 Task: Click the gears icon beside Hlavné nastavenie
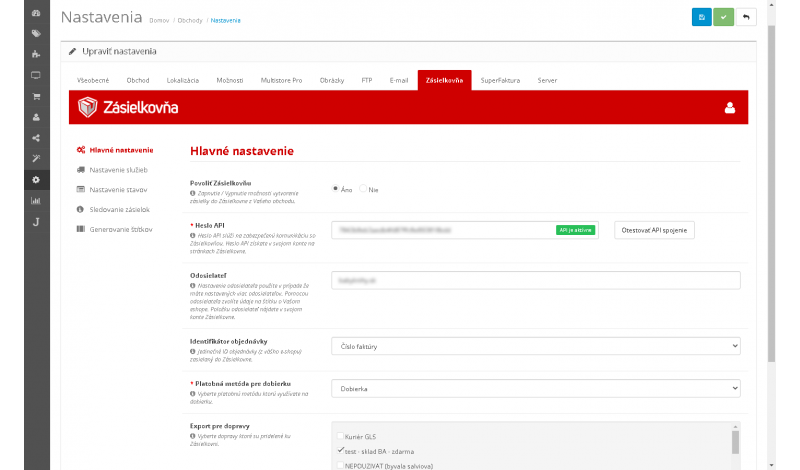pos(81,150)
